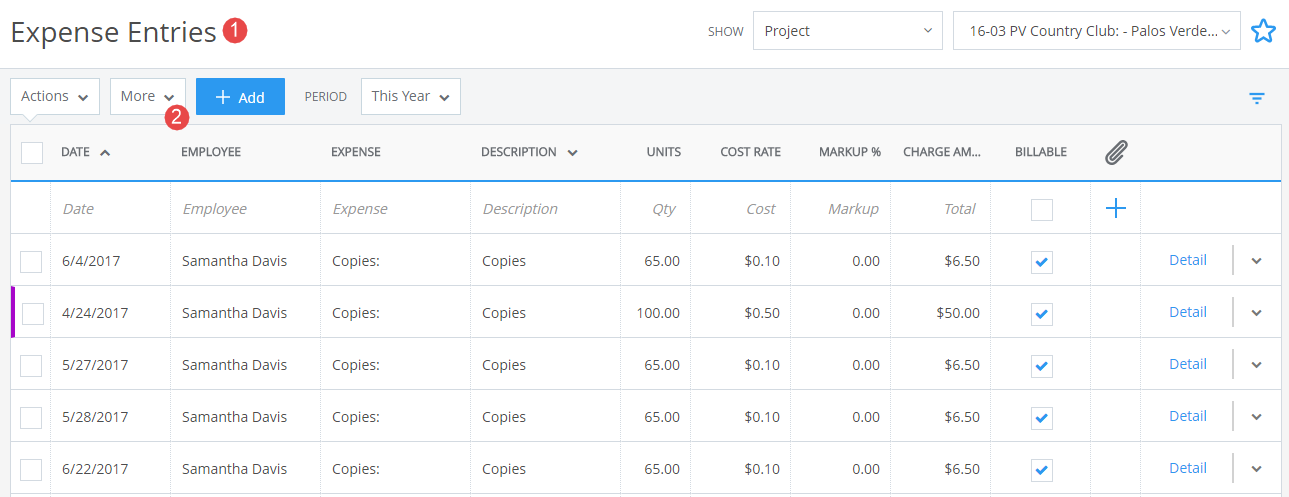Expand row options chevron for 5/28/2017 entry
This screenshot has width=1289, height=497.
tap(1257, 416)
